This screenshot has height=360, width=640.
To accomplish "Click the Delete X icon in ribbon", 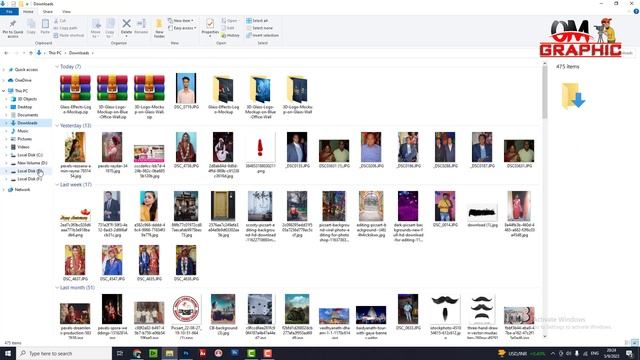I will click(127, 24).
